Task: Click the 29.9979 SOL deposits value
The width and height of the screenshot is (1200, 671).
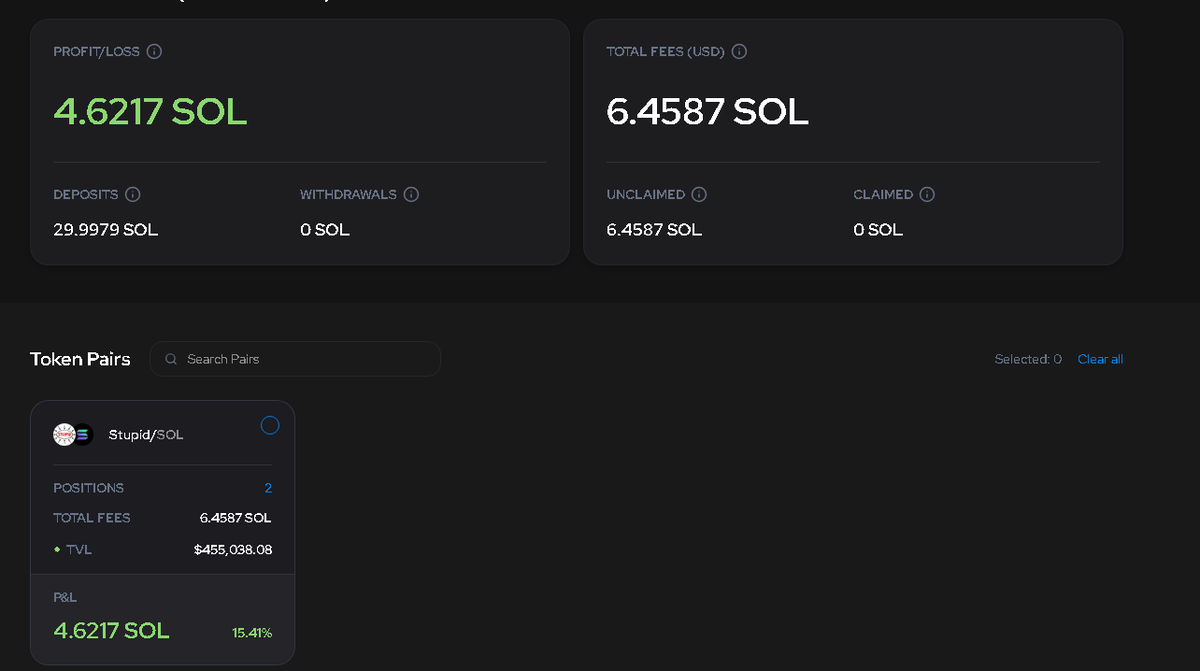Action: click(106, 230)
